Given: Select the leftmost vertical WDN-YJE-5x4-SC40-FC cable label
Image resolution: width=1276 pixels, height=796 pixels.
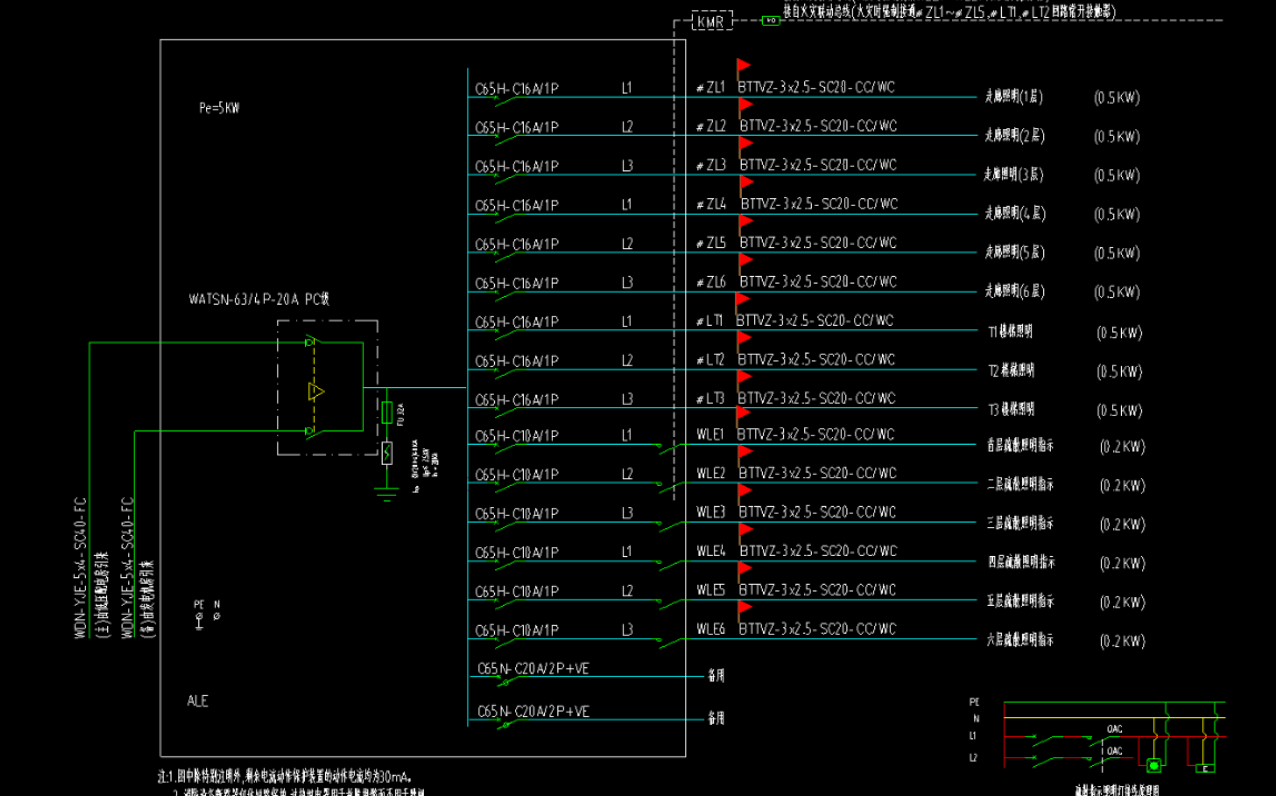Looking at the screenshot, I should 81,567.
